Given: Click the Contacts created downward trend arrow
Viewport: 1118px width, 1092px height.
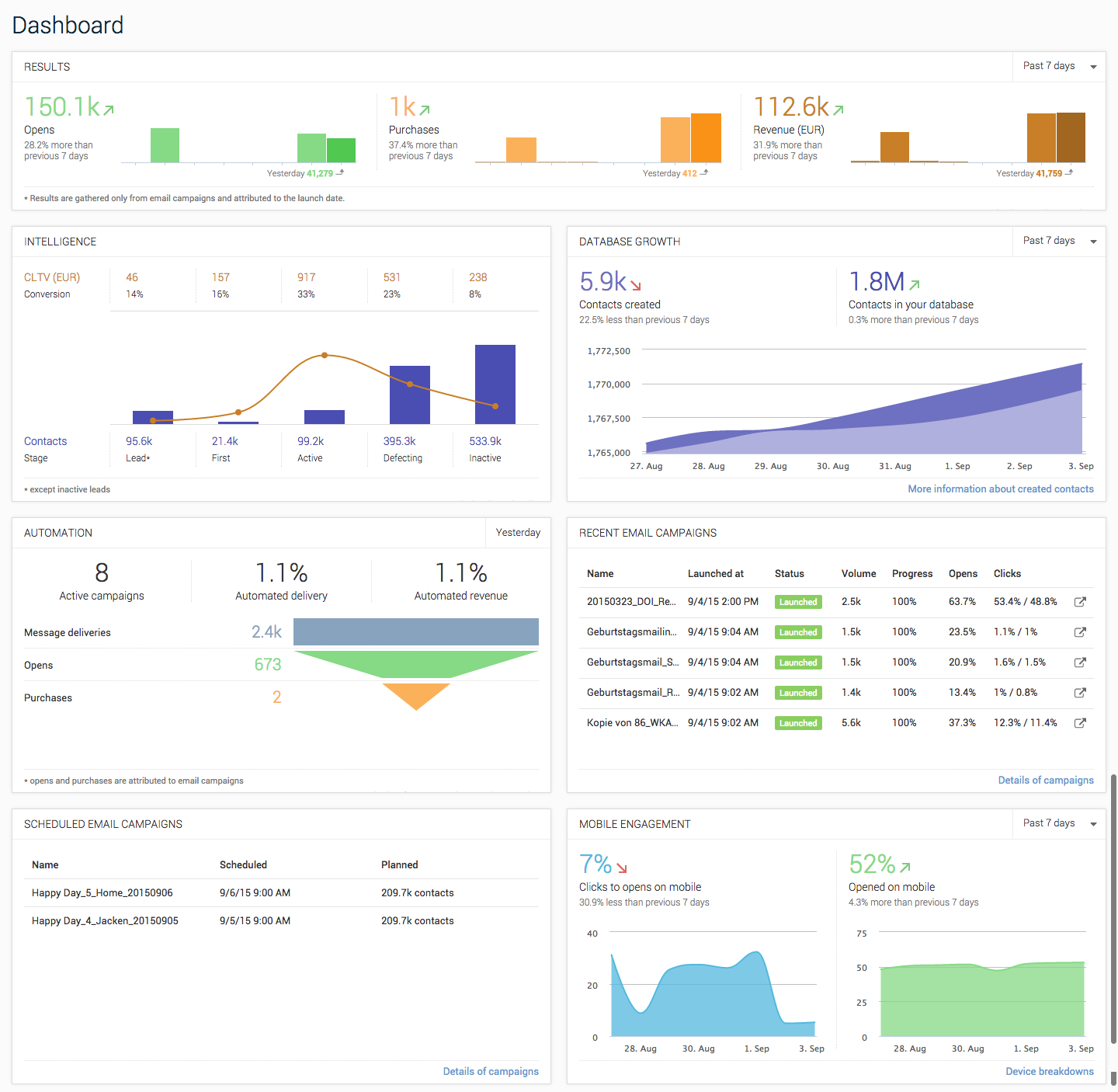Looking at the screenshot, I should pos(636,285).
